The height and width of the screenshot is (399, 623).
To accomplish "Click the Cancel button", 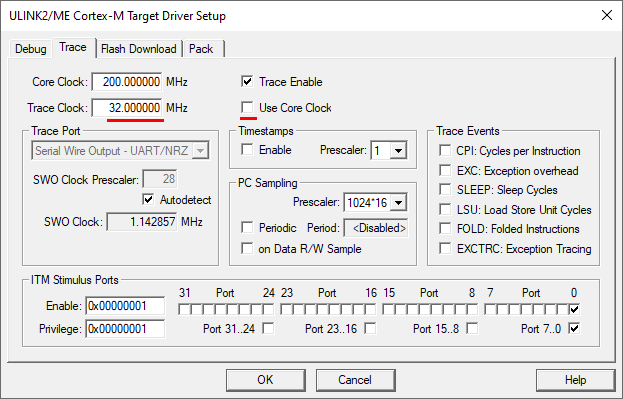I will click(x=356, y=380).
